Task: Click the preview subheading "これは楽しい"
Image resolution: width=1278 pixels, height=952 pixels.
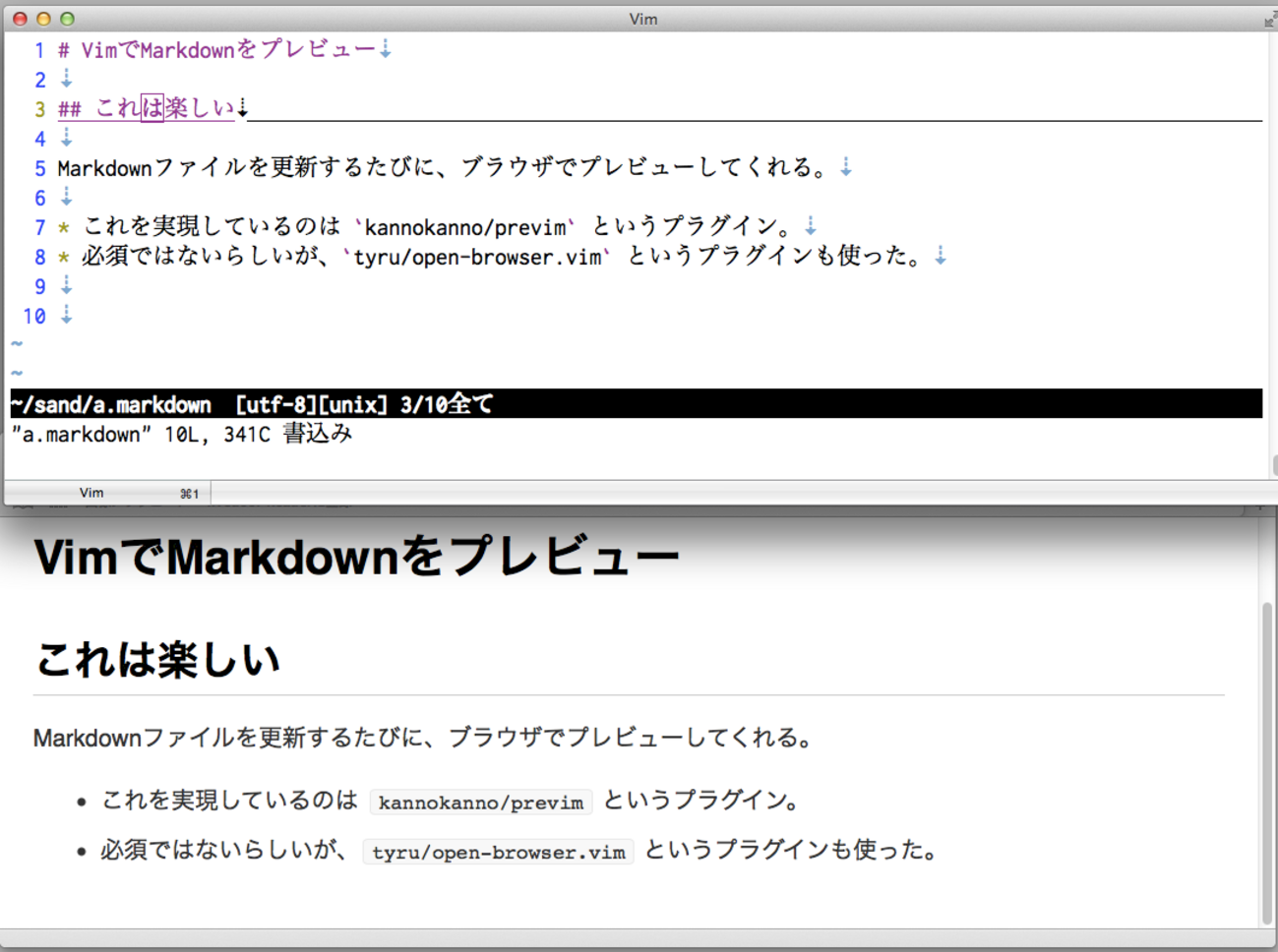Action: (x=157, y=659)
